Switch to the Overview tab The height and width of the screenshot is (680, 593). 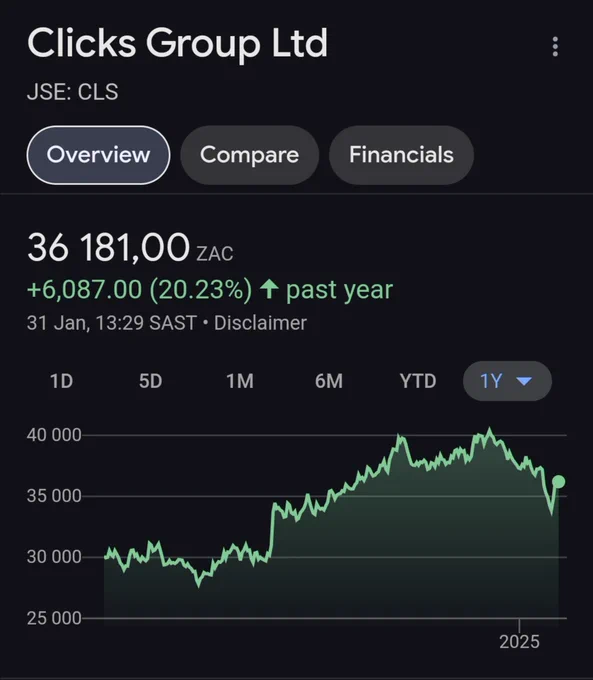click(98, 155)
